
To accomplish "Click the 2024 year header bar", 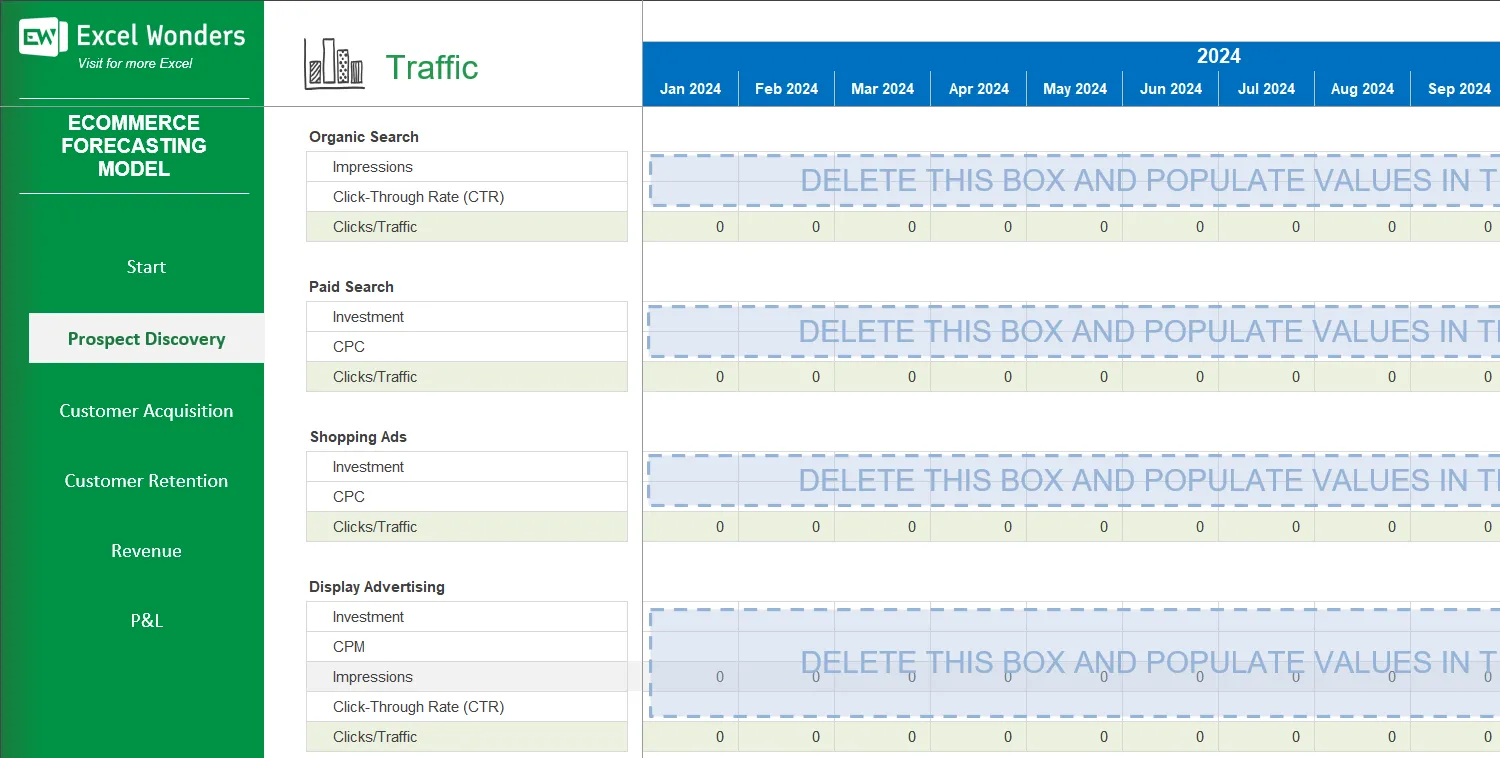I will pos(1219,56).
